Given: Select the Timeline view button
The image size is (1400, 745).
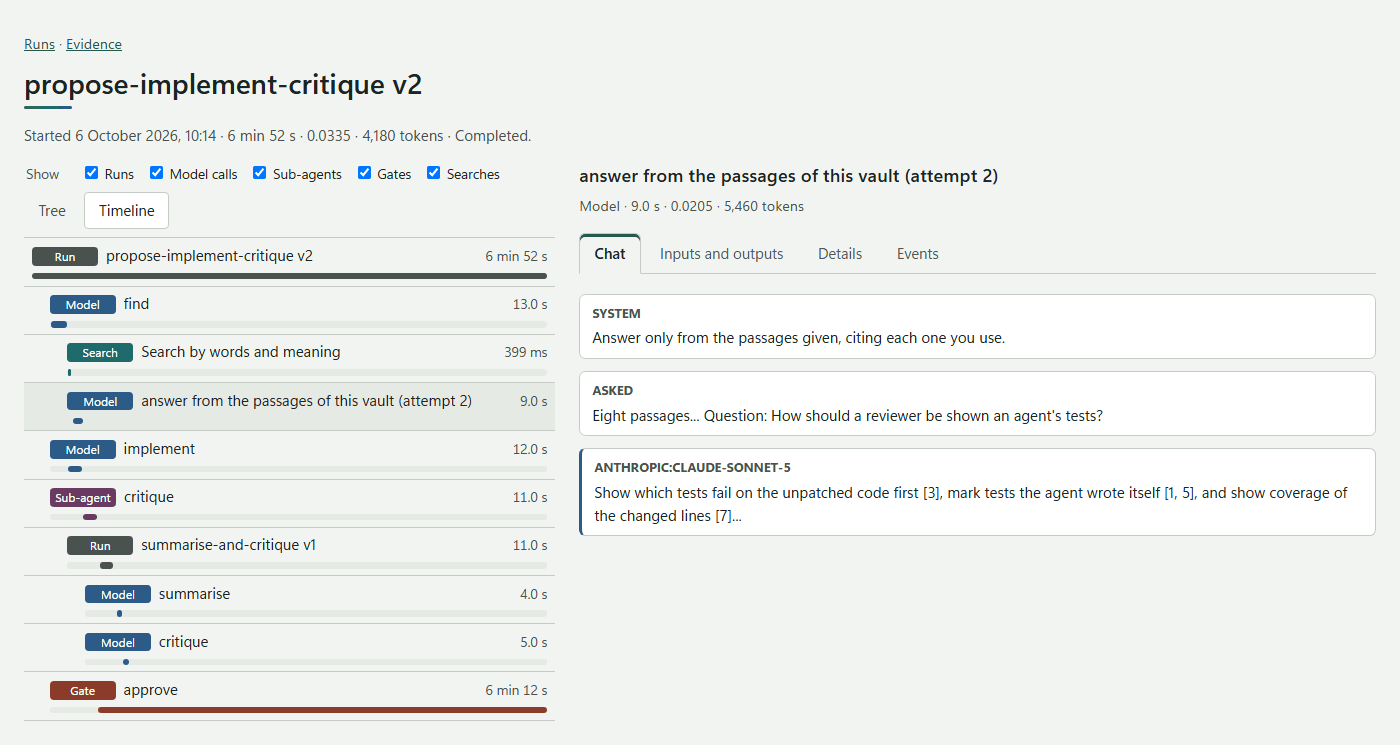Looking at the screenshot, I should [x=126, y=211].
